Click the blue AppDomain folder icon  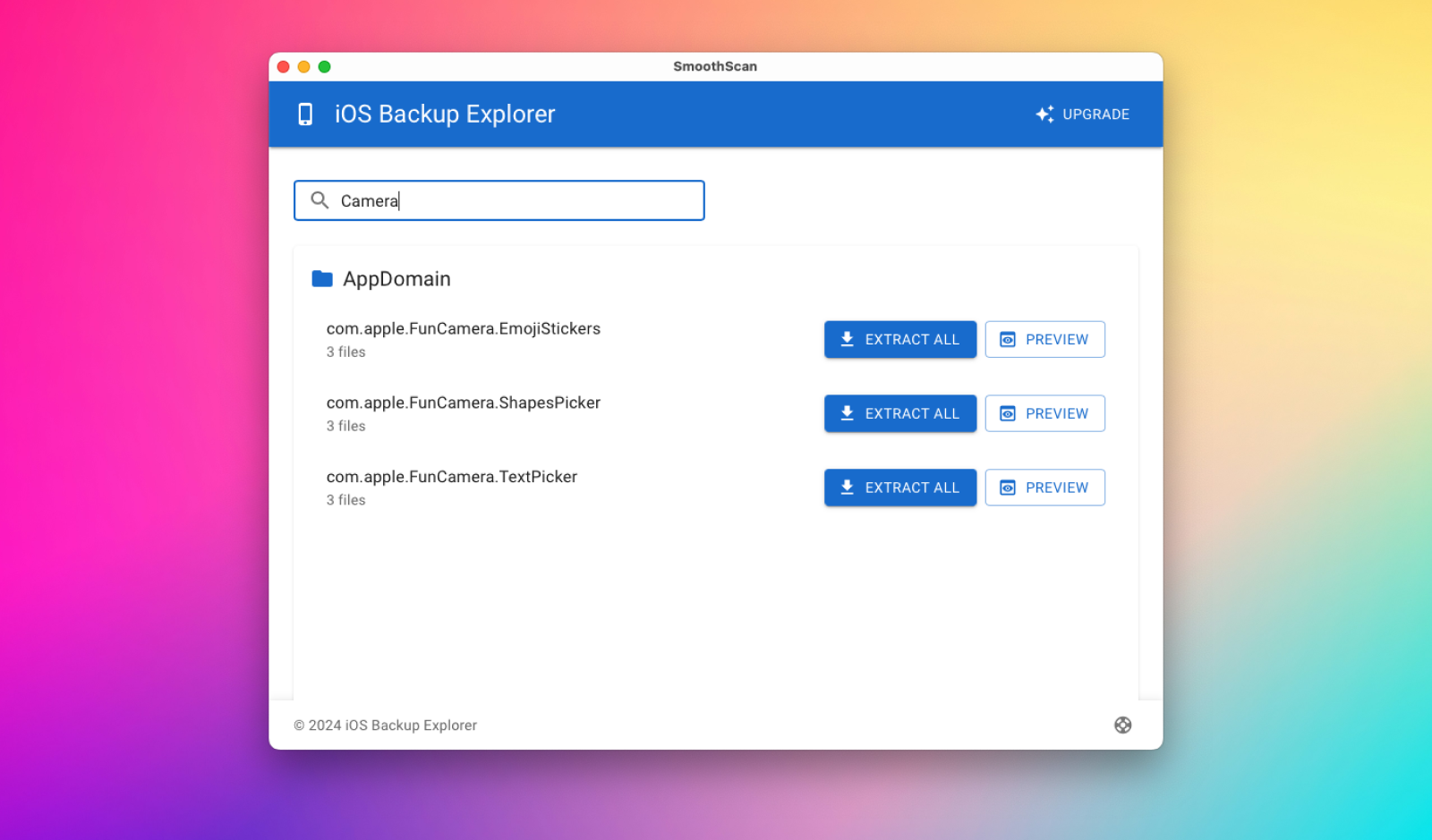pos(322,279)
